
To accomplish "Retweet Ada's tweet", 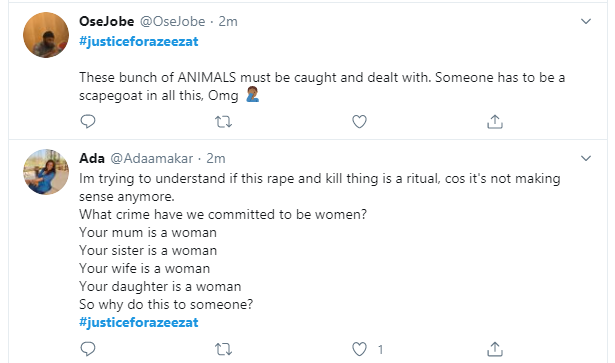I will point(224,349).
